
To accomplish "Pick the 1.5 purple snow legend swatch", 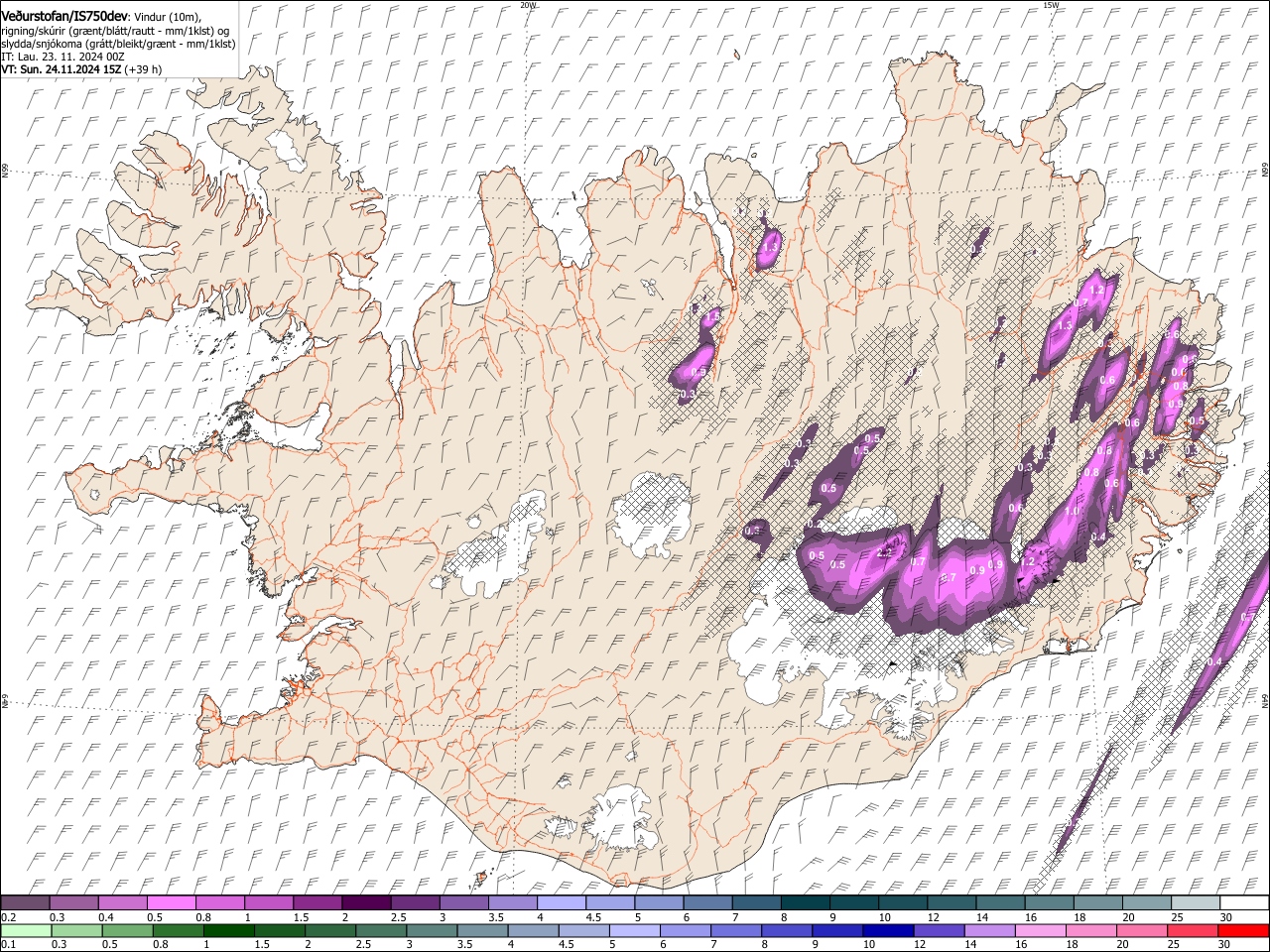I will (317, 903).
